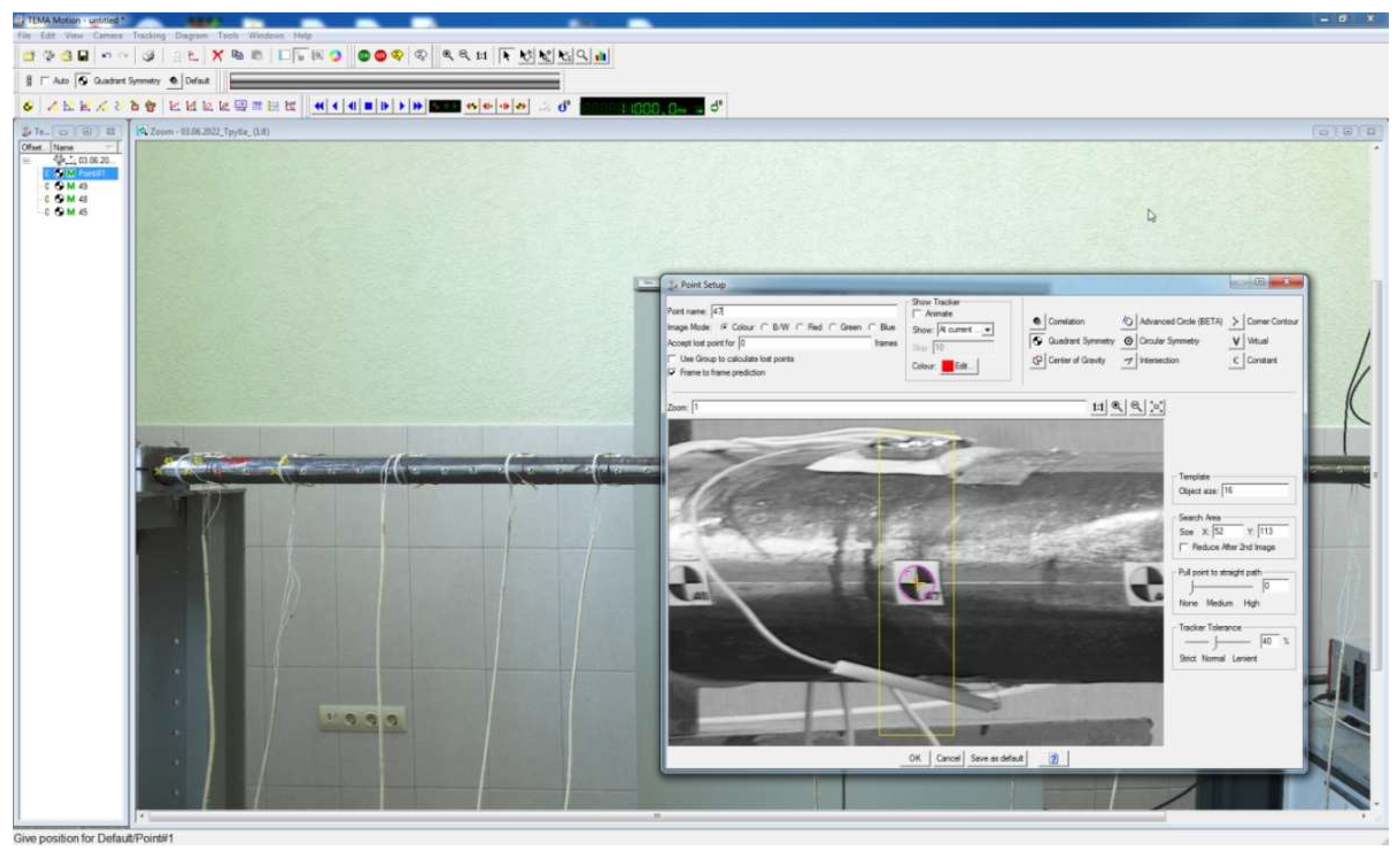The height and width of the screenshot is (859, 1400).
Task: Open the Diagram menu
Action: (191, 36)
